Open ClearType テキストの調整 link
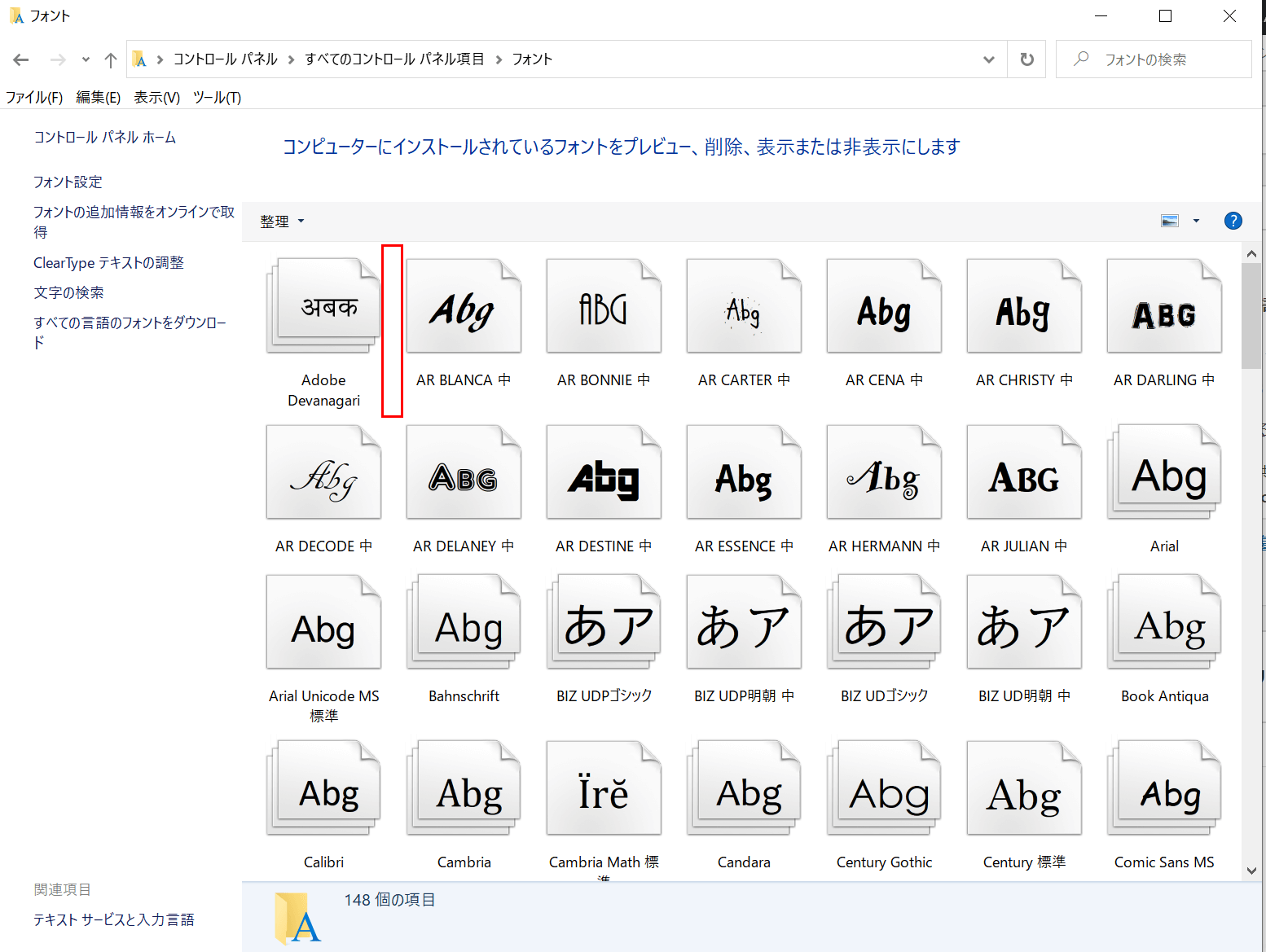The image size is (1266, 952). (108, 263)
